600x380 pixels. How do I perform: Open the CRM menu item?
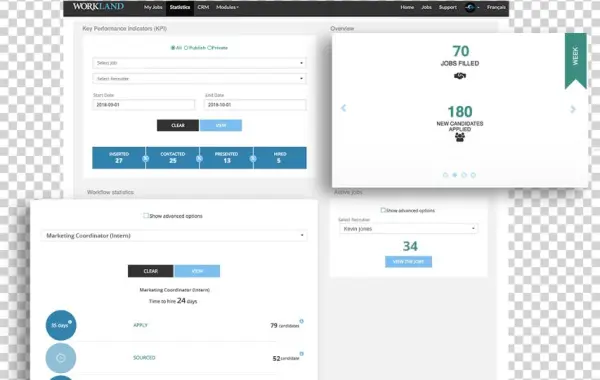pyautogui.click(x=203, y=7)
